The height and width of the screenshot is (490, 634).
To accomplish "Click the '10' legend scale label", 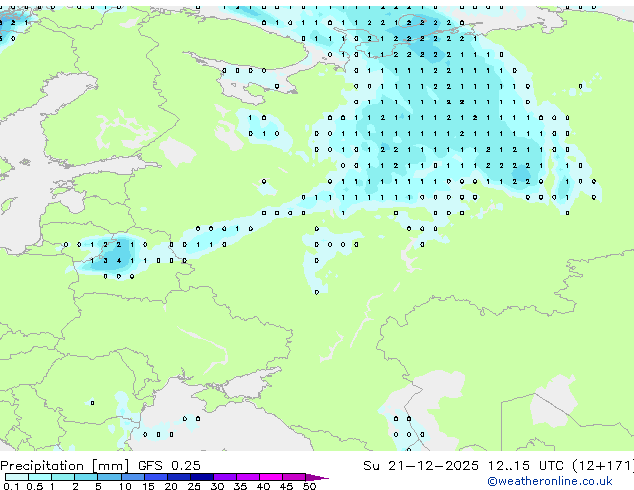I will tap(125, 486).
